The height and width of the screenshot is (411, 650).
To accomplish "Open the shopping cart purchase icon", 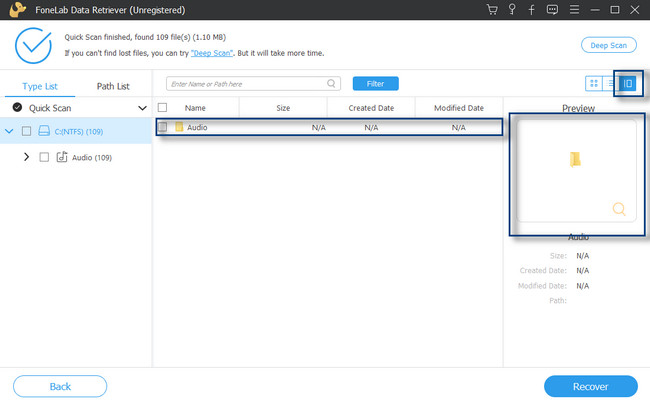I will point(492,10).
